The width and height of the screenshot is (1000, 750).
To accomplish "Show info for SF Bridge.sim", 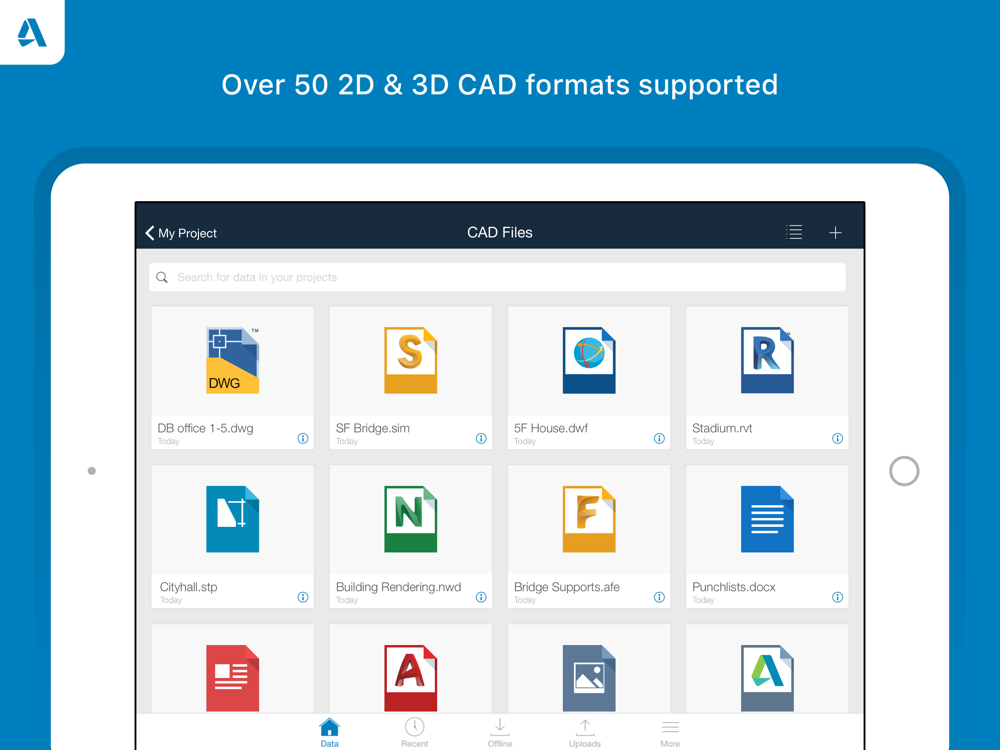I will point(481,438).
